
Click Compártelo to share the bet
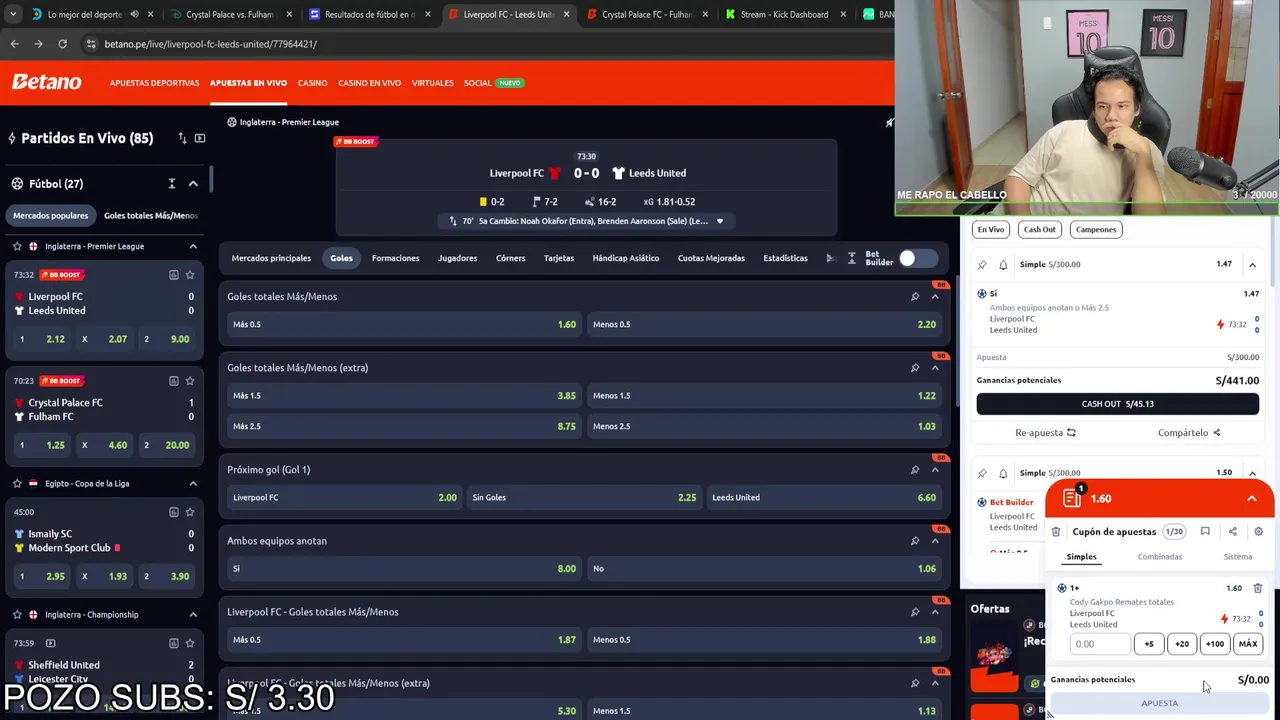(x=1189, y=433)
